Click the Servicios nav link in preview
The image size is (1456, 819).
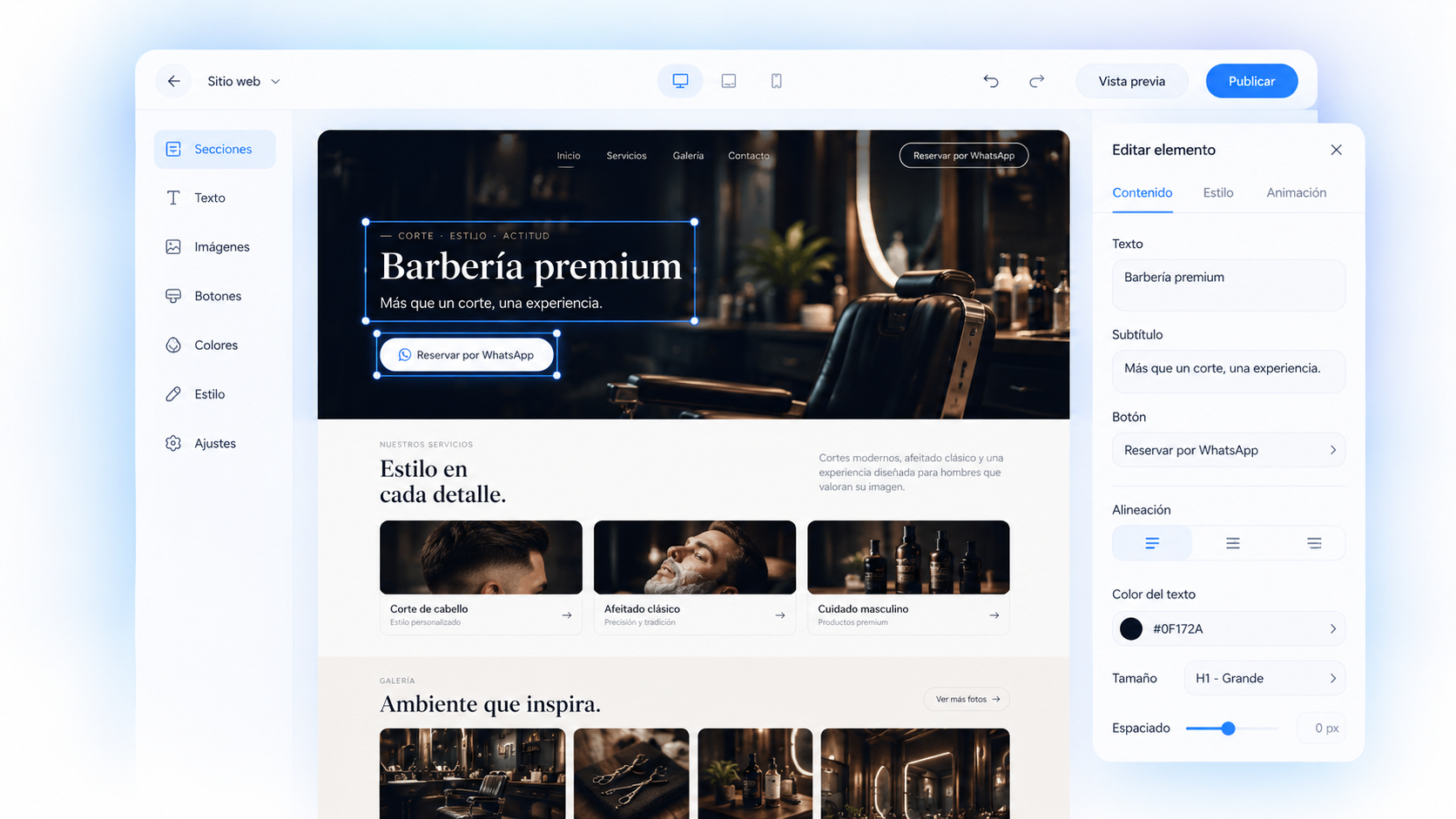tap(626, 156)
